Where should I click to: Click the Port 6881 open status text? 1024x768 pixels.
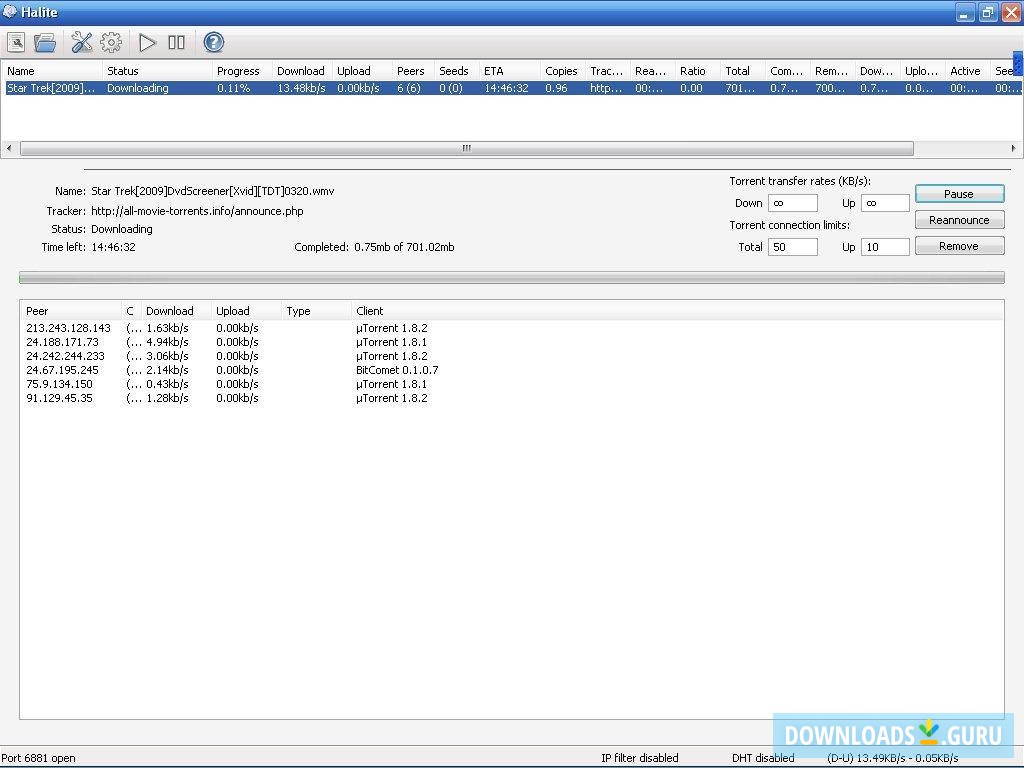click(x=39, y=758)
